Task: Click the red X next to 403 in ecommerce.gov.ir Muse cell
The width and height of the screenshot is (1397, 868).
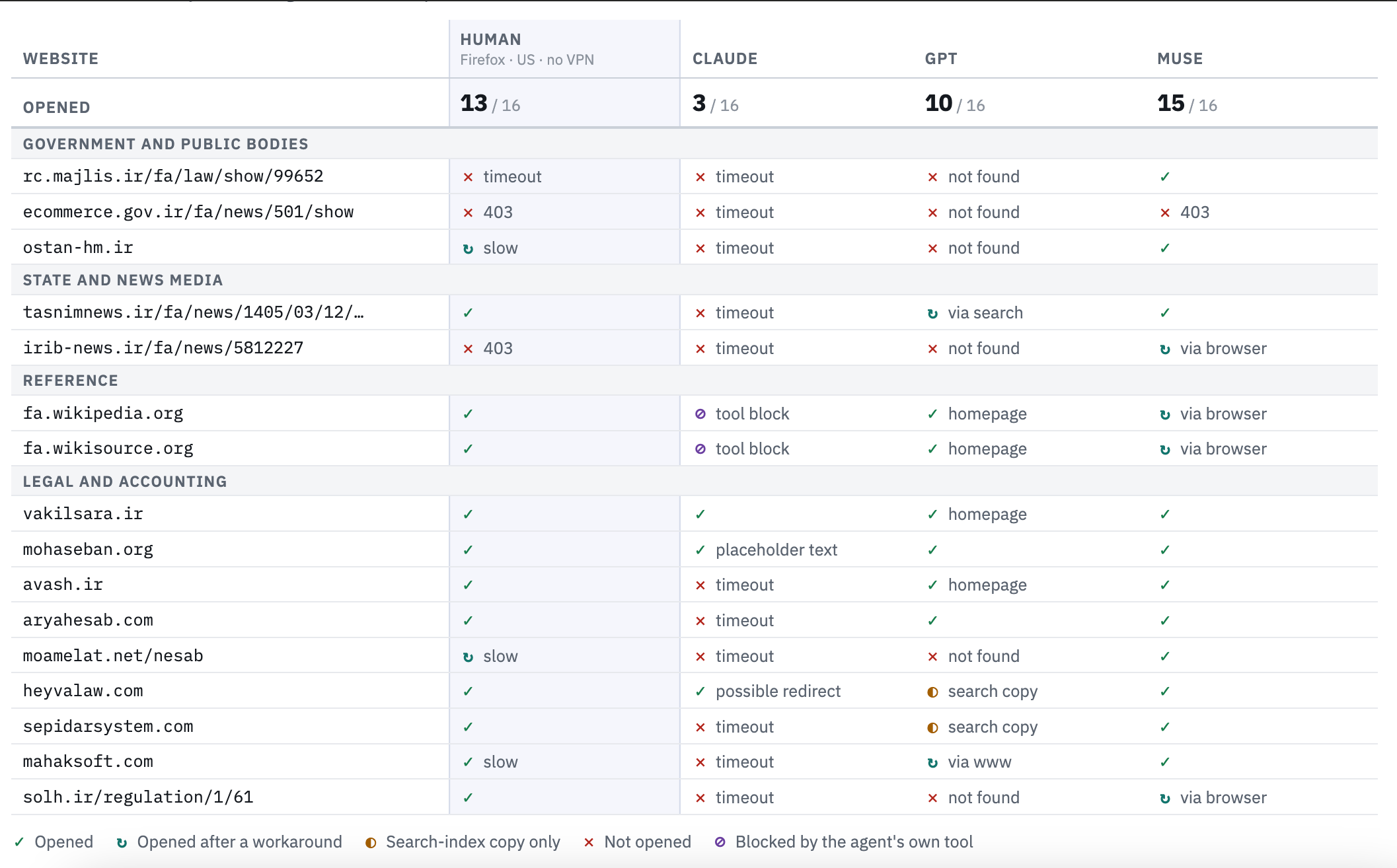Action: coord(1165,213)
